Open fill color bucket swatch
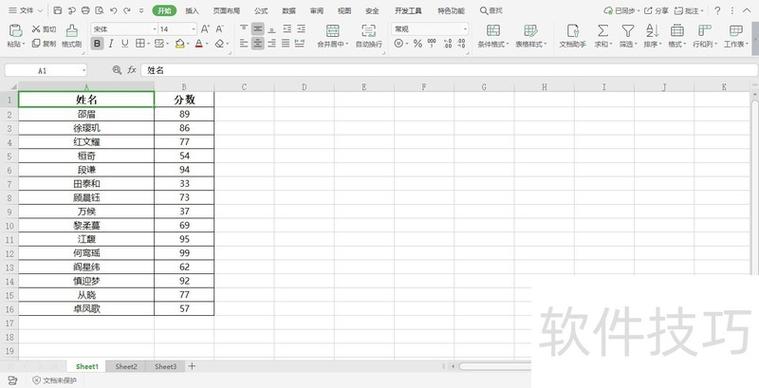This screenshot has height=388, width=759. click(x=180, y=44)
